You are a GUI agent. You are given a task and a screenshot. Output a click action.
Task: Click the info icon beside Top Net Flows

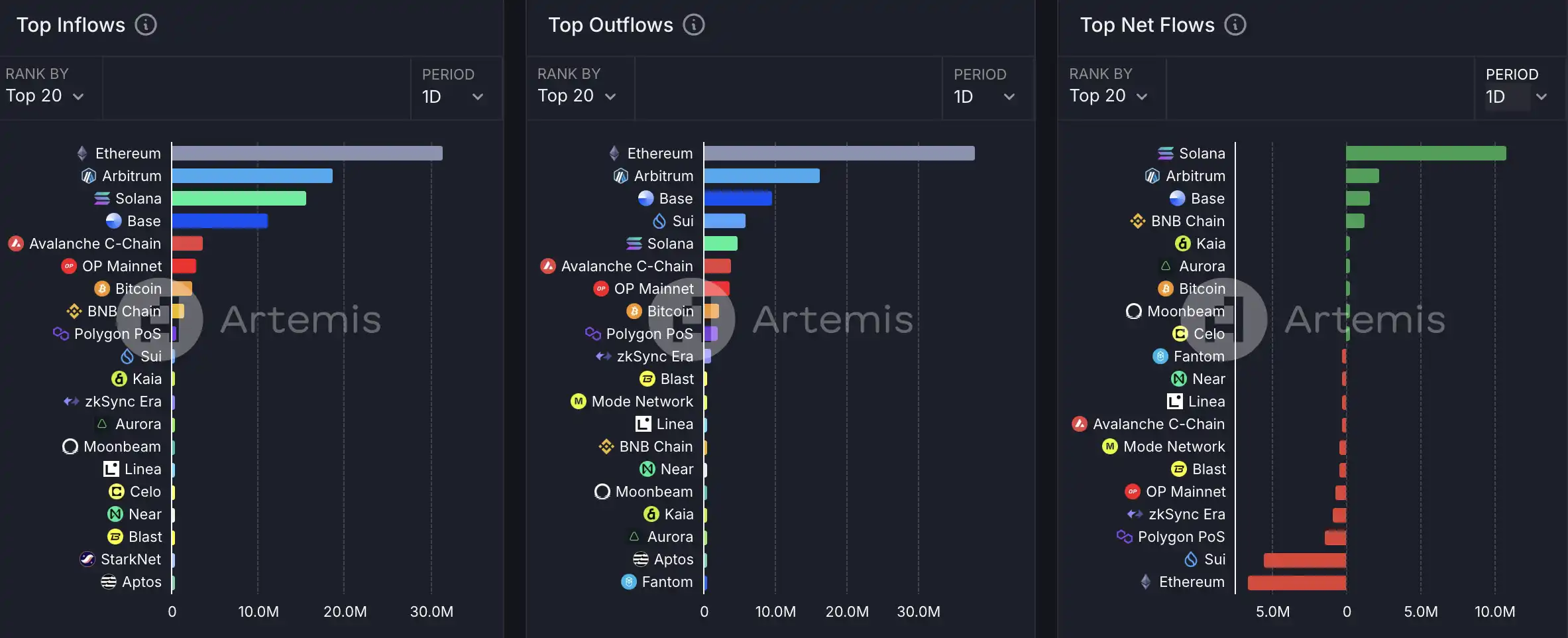[1235, 25]
